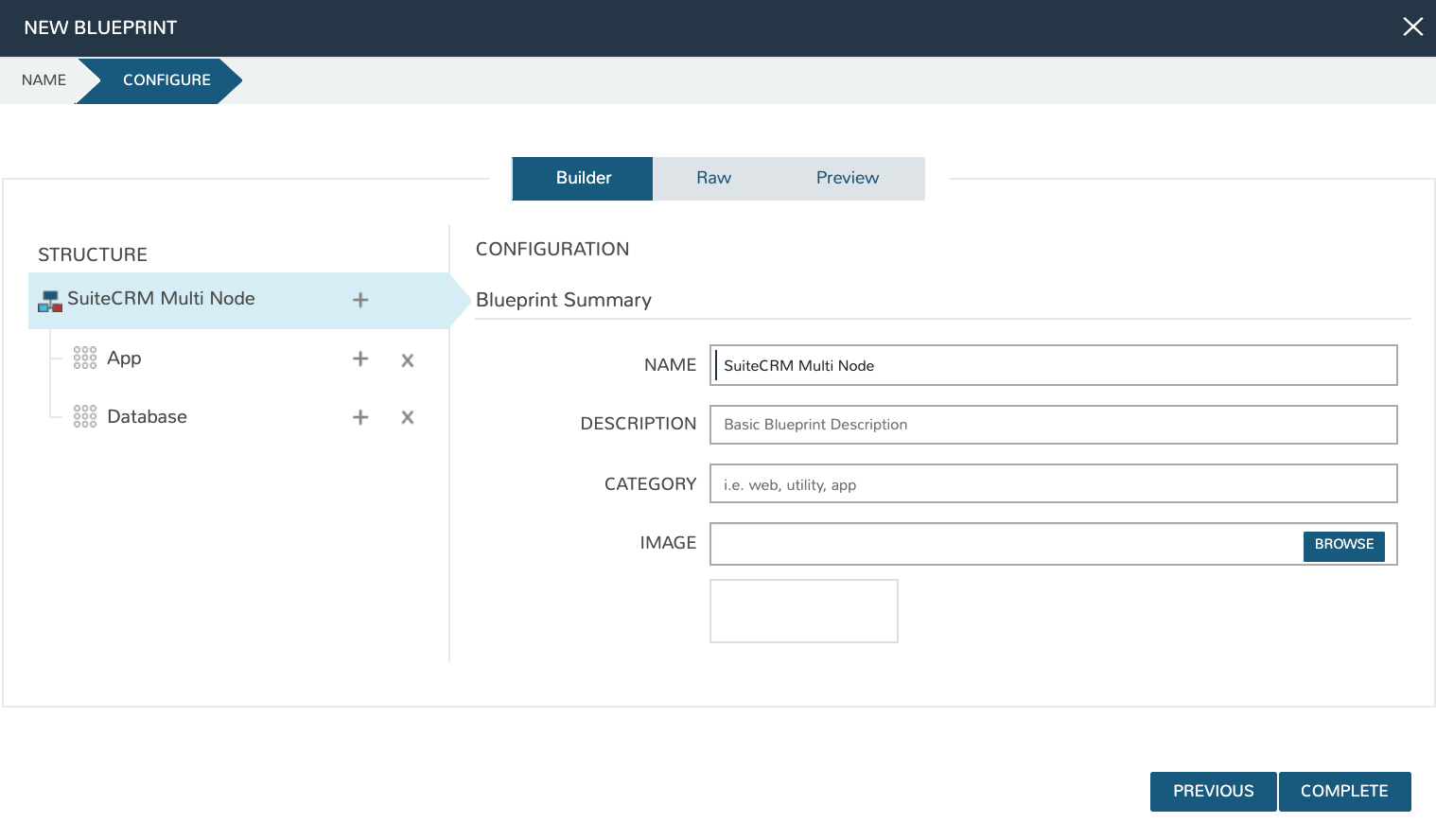Viewport: 1436px width, 840px height.
Task: Focus the blueprint Name input field
Action: point(1053,365)
